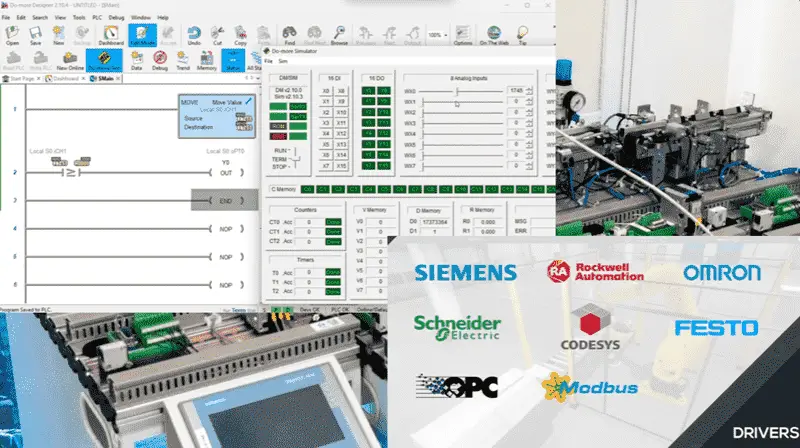
Task: Click the RUN/TERM/STOP mode switch
Action: (x=296, y=159)
